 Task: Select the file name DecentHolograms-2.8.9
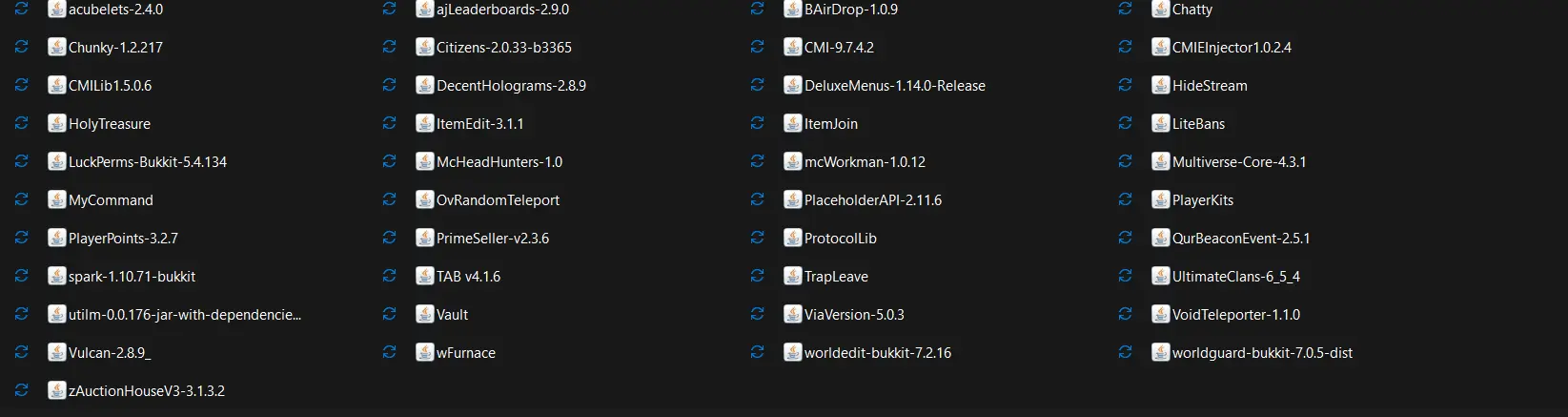coord(511,86)
